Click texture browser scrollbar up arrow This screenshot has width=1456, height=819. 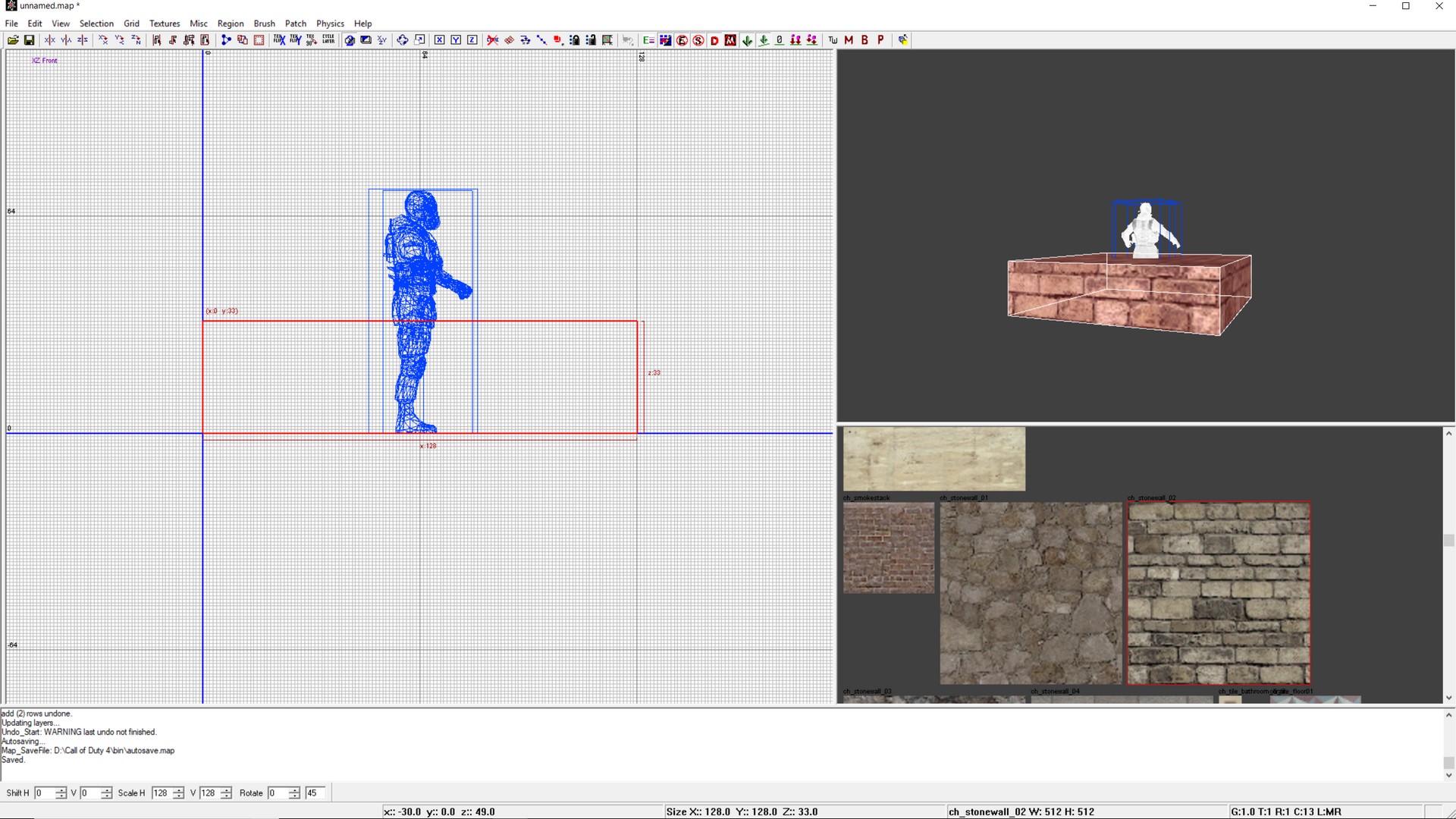[x=1448, y=433]
